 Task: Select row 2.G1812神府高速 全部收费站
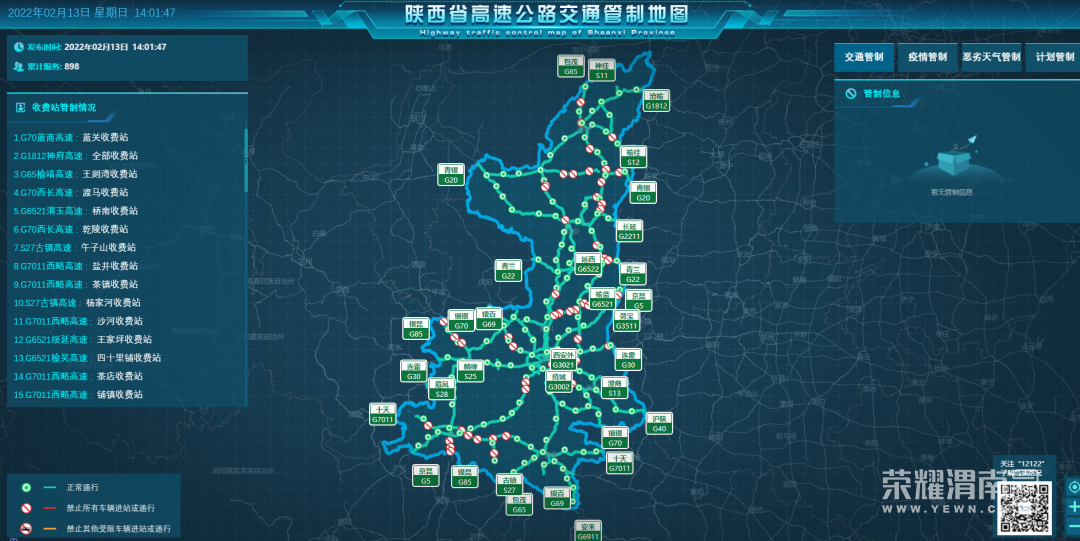pyautogui.click(x=76, y=156)
